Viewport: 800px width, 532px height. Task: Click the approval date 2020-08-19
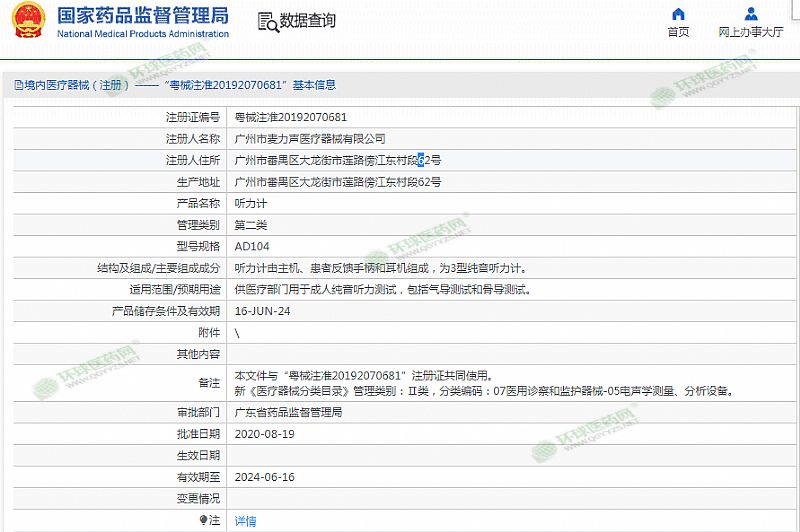pyautogui.click(x=264, y=434)
